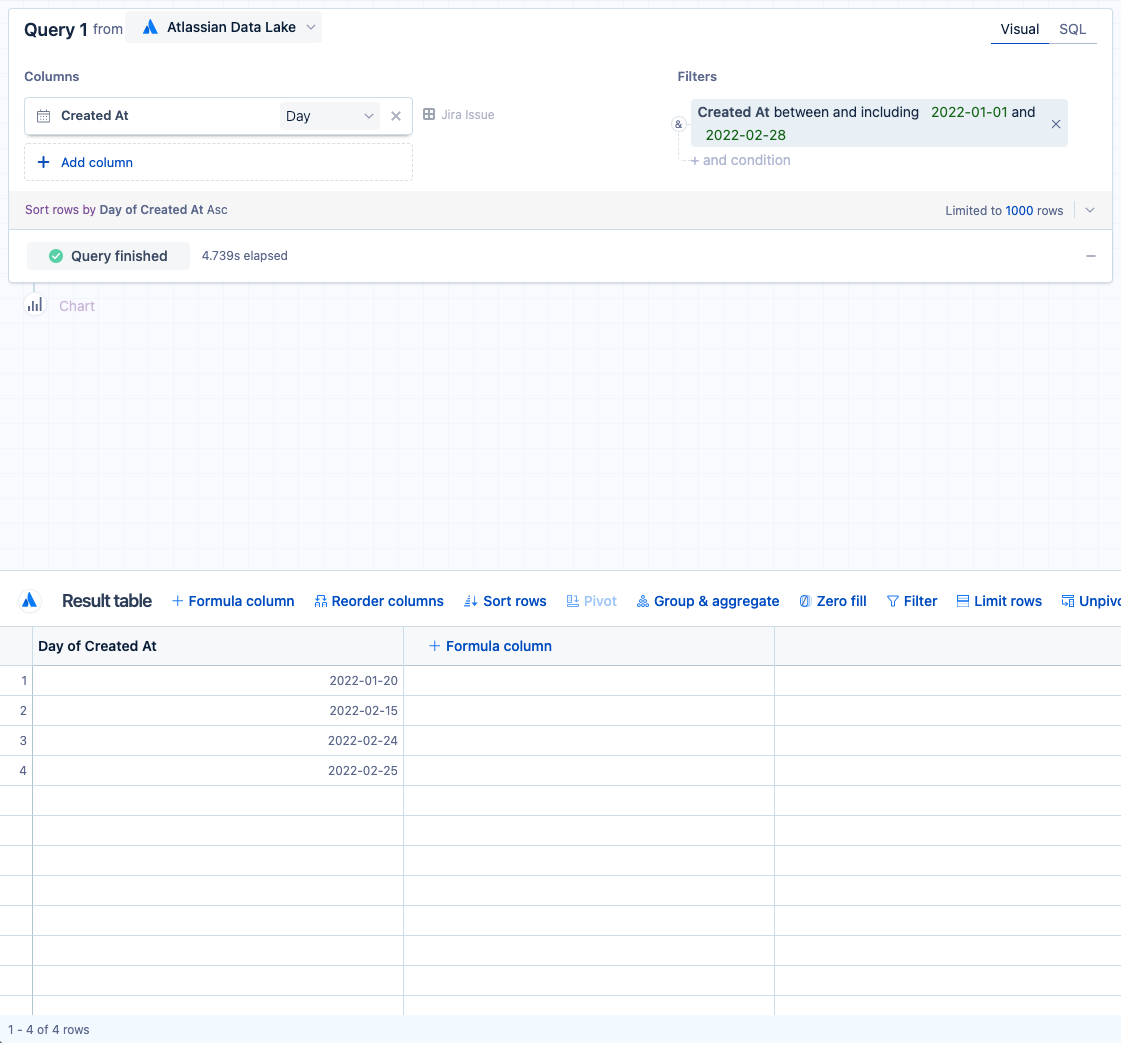Open the Atlassian Data Lake source dropdown
Viewport: 1121px width, 1043px height.
coord(223,27)
